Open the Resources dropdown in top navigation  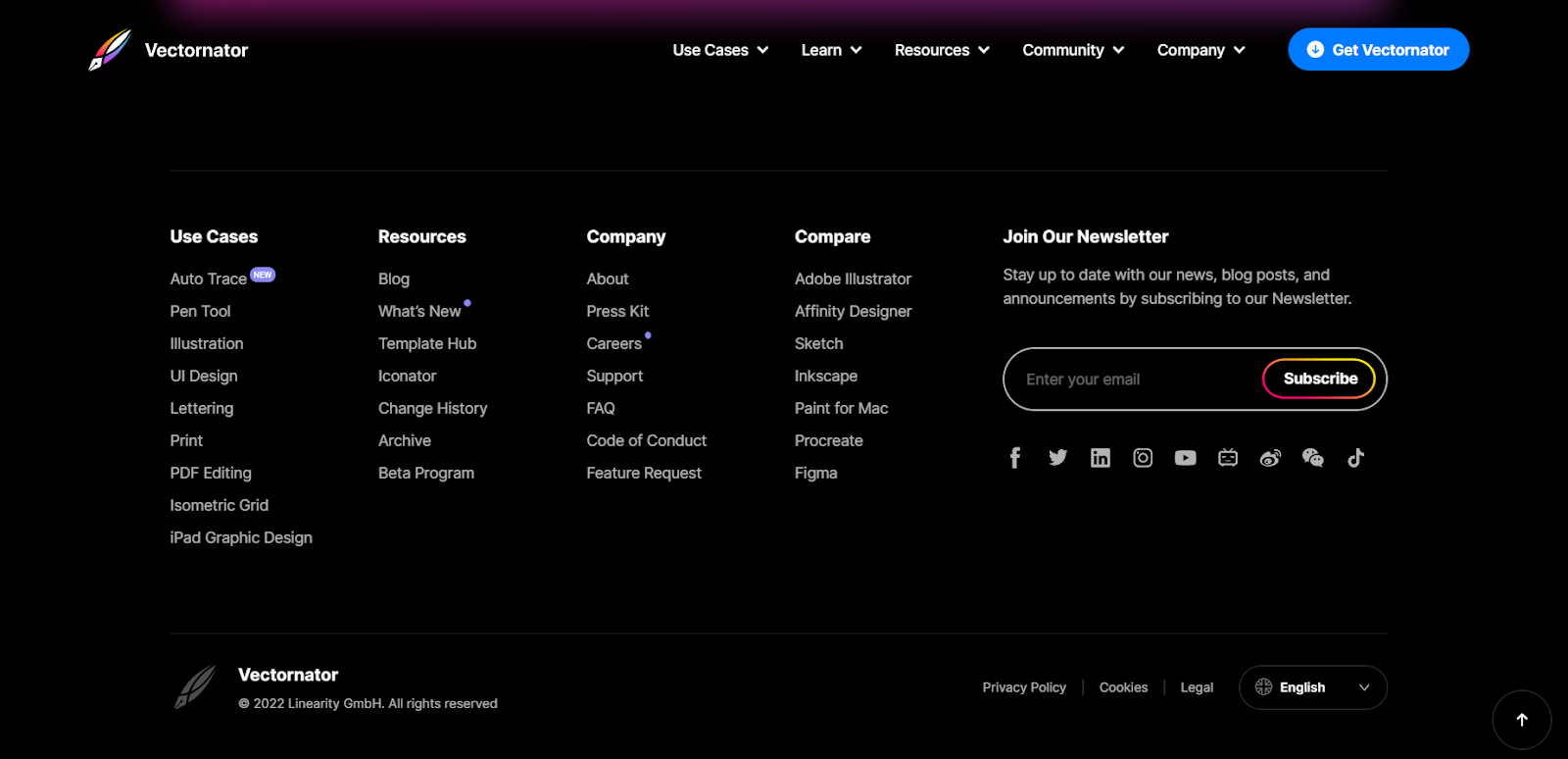click(942, 50)
